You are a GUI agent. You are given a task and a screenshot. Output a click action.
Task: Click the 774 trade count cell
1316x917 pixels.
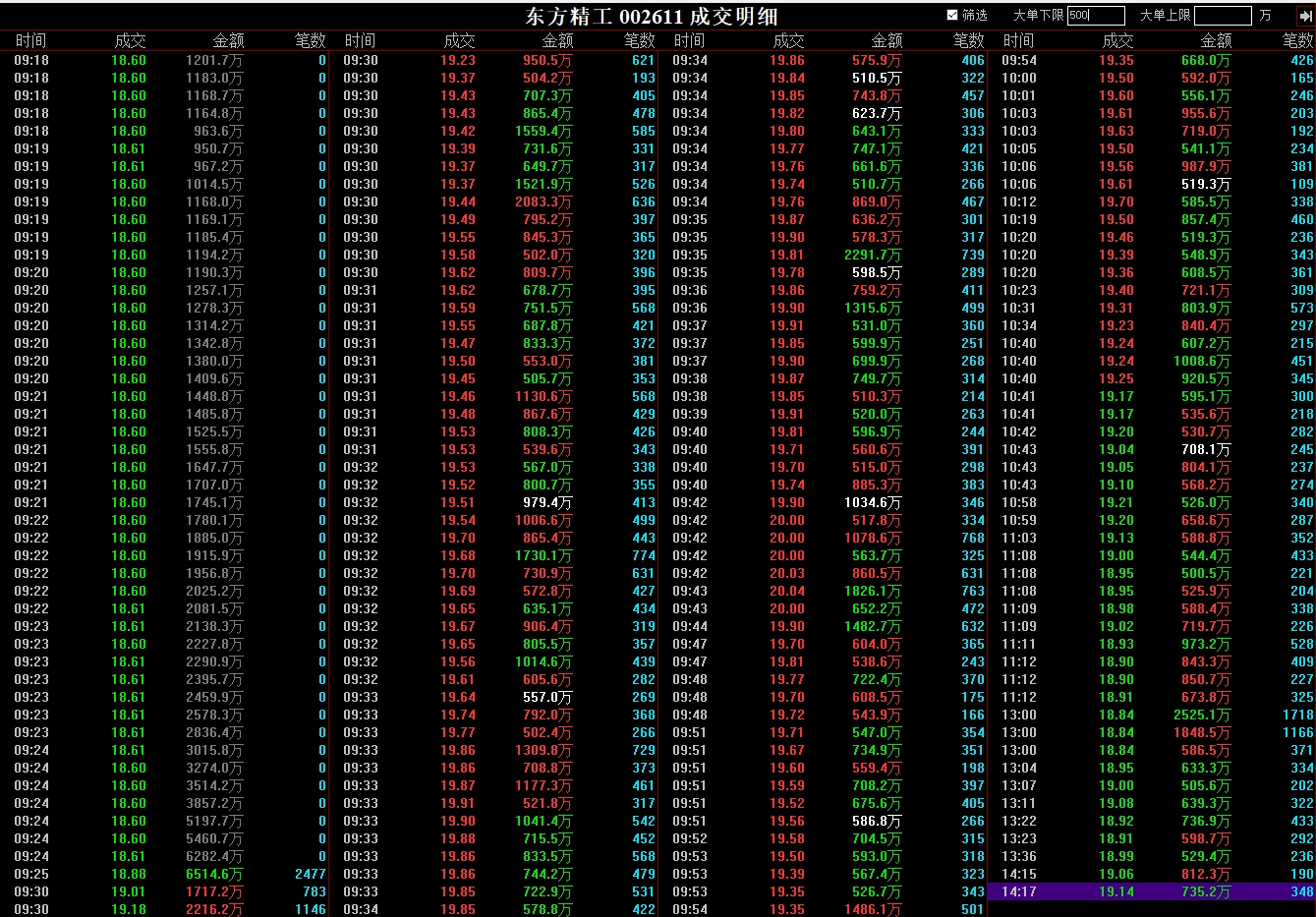coord(644,555)
